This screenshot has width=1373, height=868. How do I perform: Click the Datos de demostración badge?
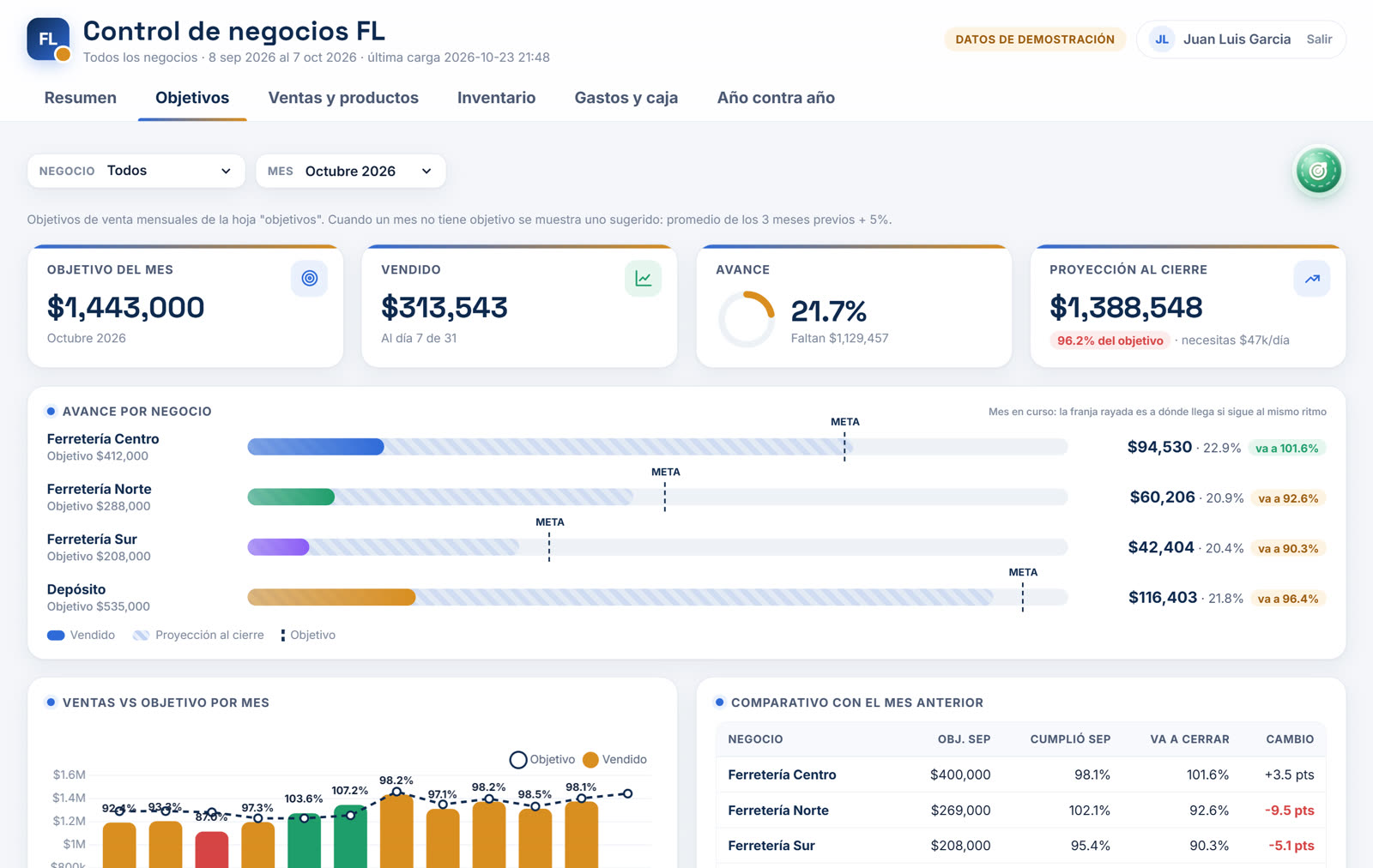coord(1035,39)
